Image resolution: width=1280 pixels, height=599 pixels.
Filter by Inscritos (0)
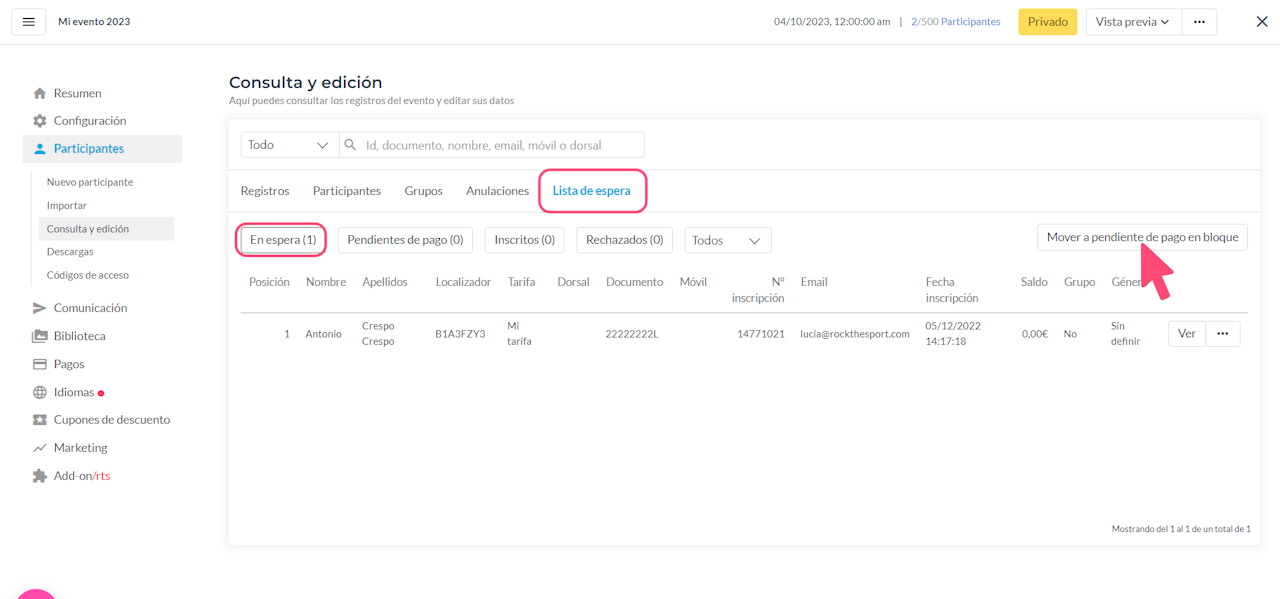pyautogui.click(x=525, y=240)
